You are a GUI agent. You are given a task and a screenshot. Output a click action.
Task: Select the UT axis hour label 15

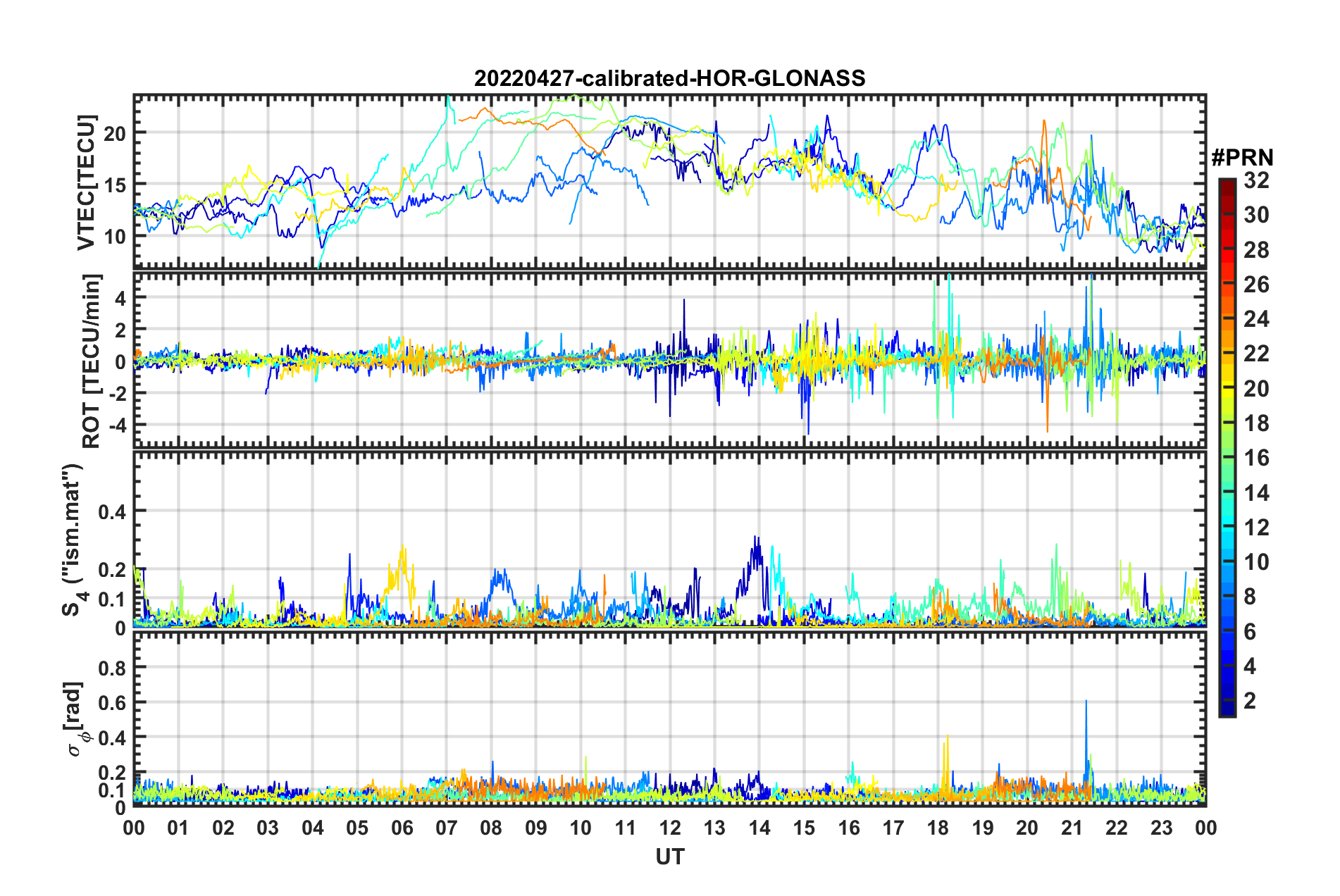click(804, 827)
